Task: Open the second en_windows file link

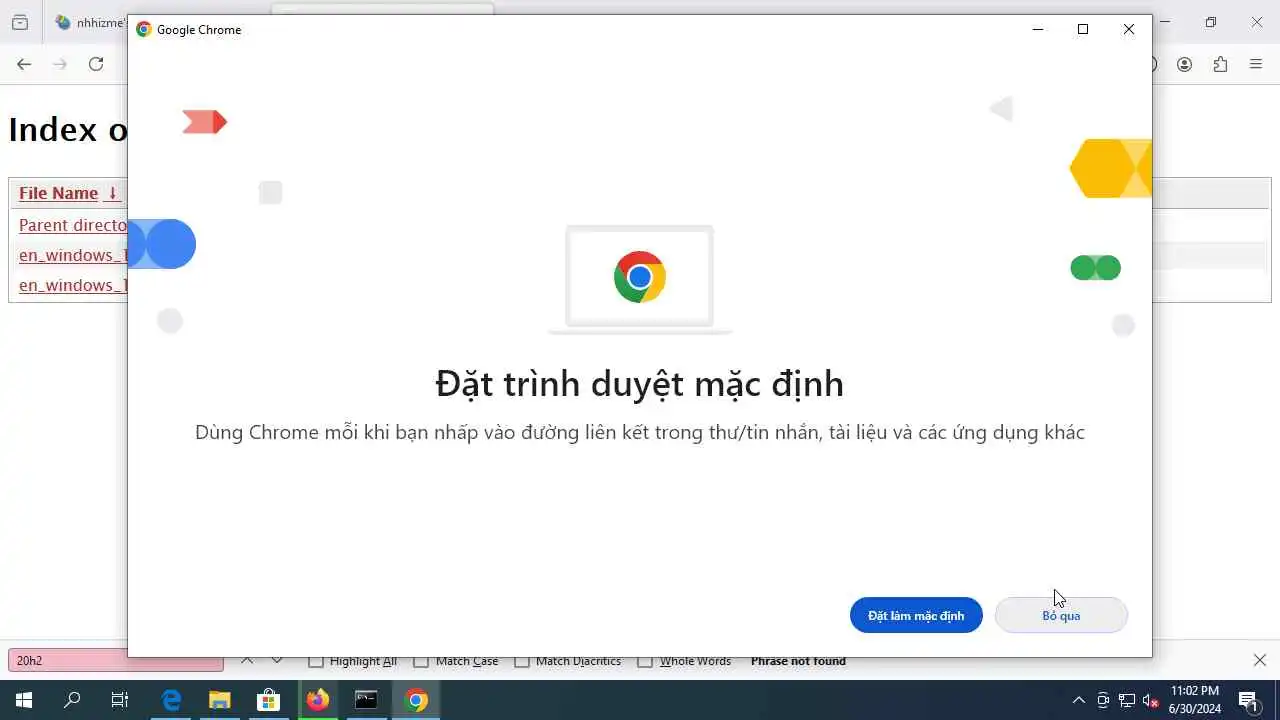Action: point(73,285)
